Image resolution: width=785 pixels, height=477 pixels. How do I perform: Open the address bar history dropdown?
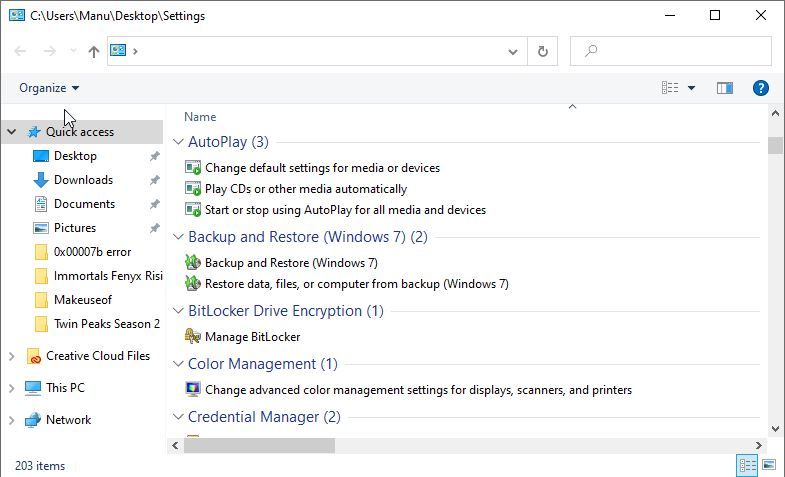[x=513, y=51]
